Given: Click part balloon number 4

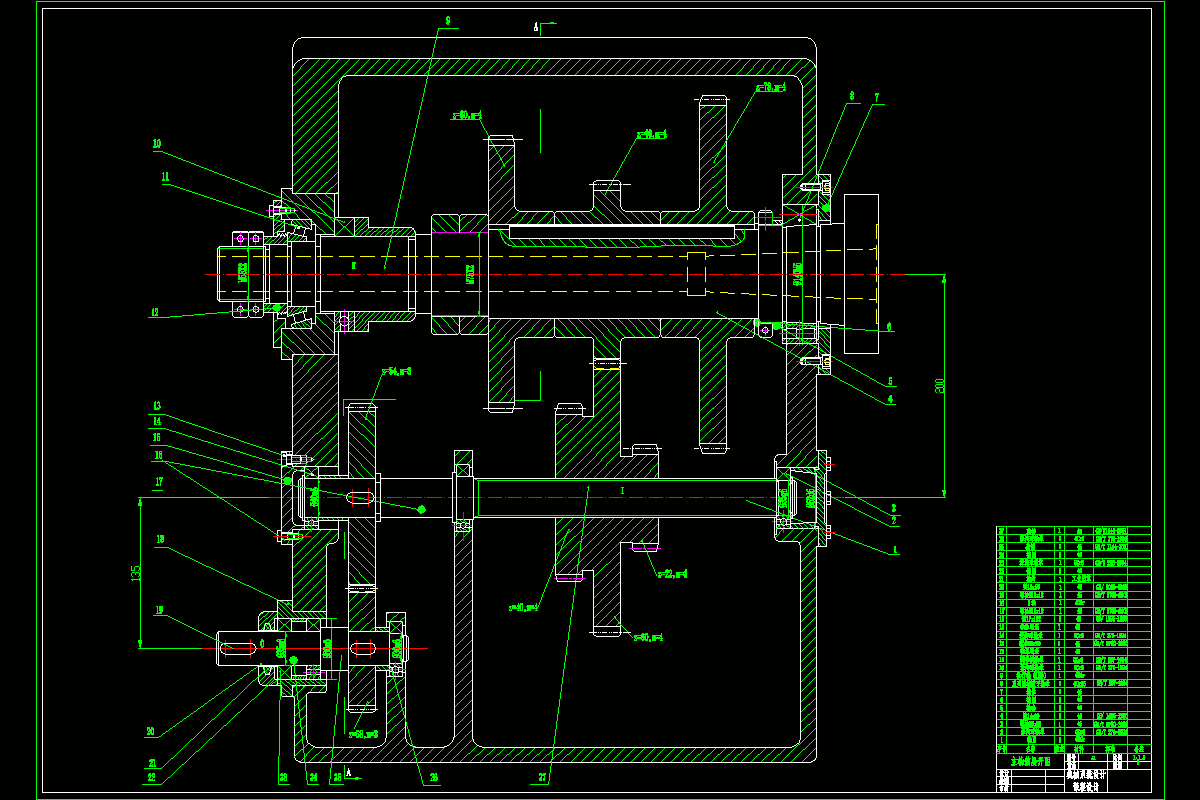Looking at the screenshot, I should 892,399.
